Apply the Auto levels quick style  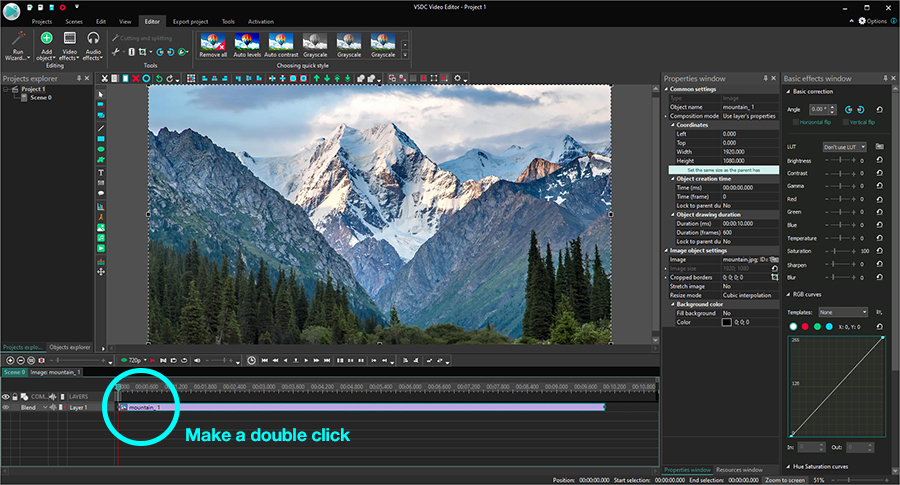246,42
